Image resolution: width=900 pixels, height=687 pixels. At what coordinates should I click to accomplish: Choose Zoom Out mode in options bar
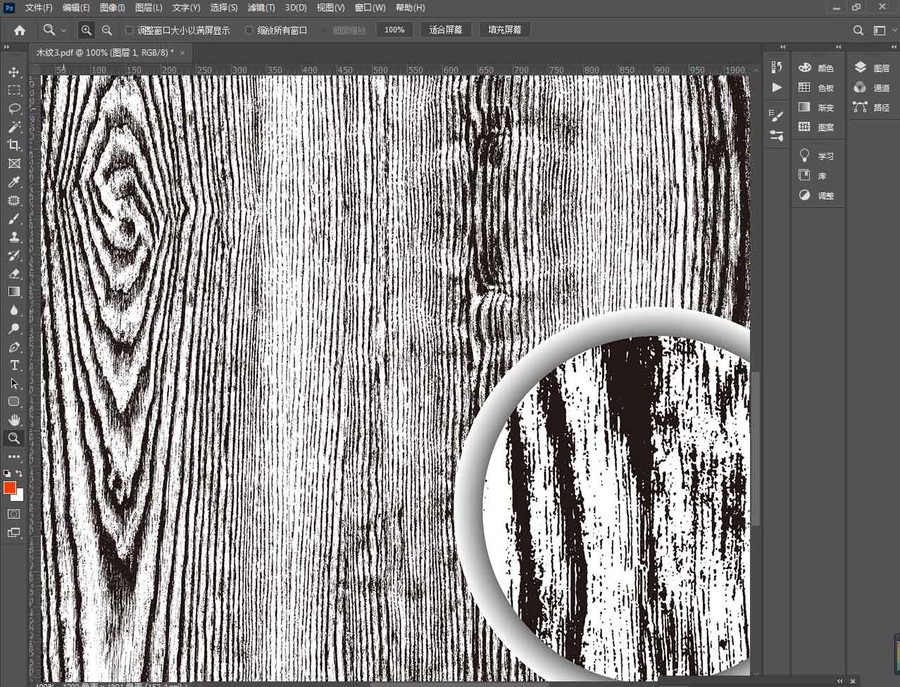pyautogui.click(x=107, y=30)
